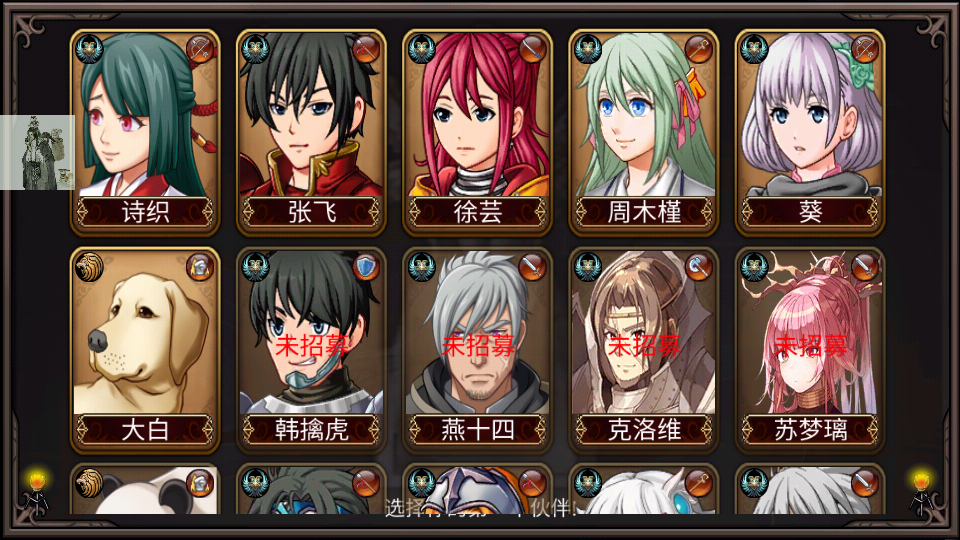The height and width of the screenshot is (540, 960).
Task: Select the unrecruited 克洛维 card
Action: (x=643, y=350)
